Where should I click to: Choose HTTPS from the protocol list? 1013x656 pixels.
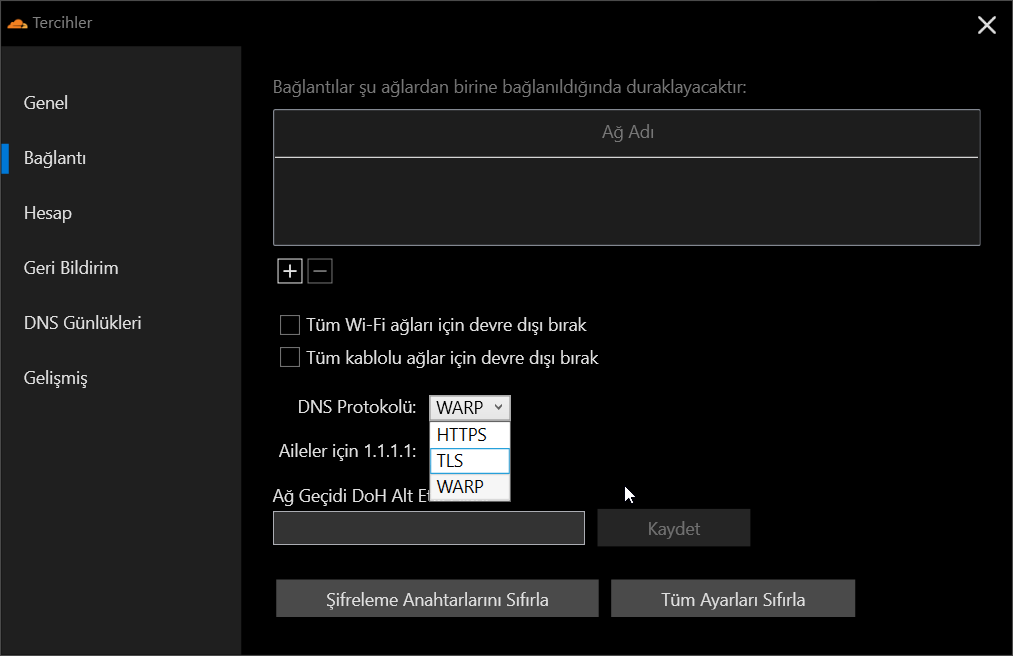[470, 435]
